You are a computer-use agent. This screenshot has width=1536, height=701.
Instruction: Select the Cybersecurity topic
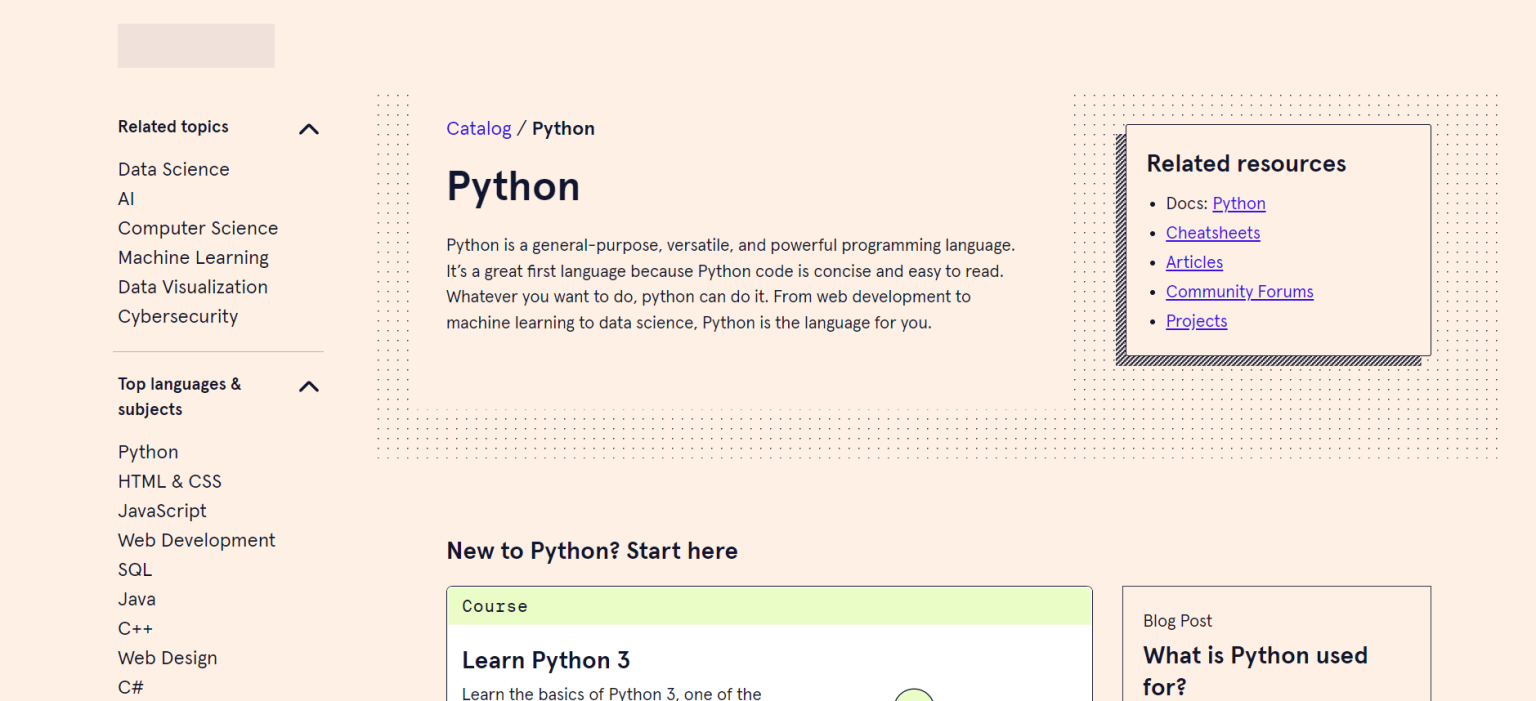(x=178, y=316)
